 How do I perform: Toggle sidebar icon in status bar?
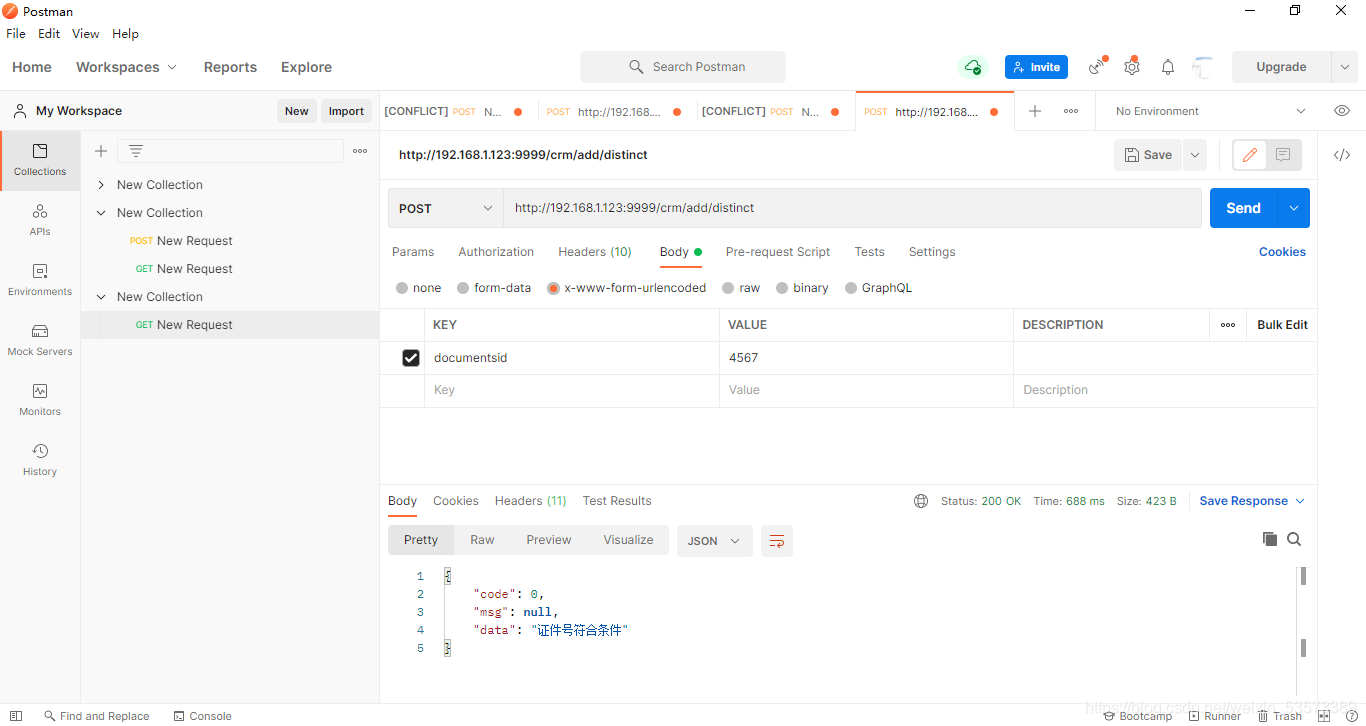[x=16, y=716]
